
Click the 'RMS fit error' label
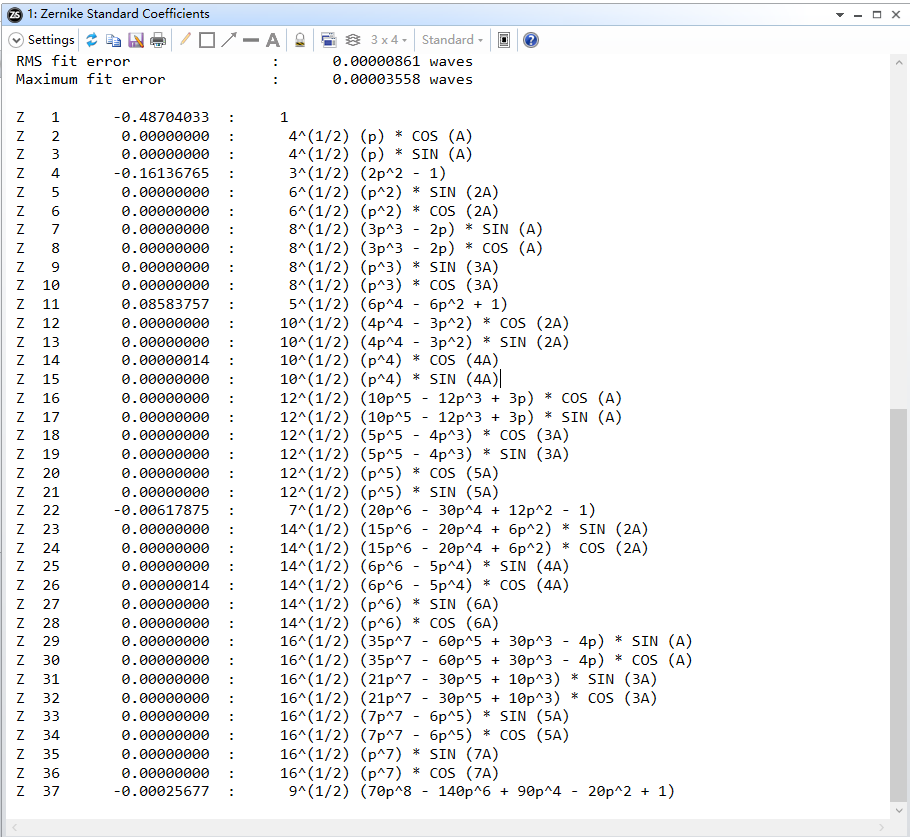pyautogui.click(x=73, y=62)
